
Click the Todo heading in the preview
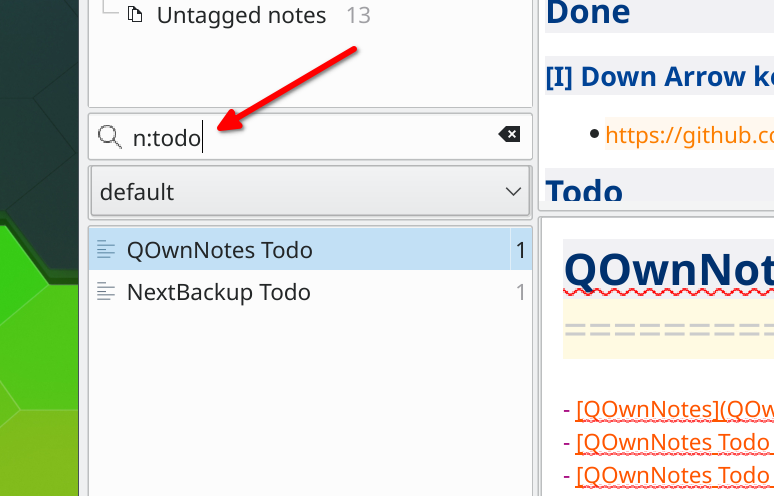pyautogui.click(x=585, y=190)
